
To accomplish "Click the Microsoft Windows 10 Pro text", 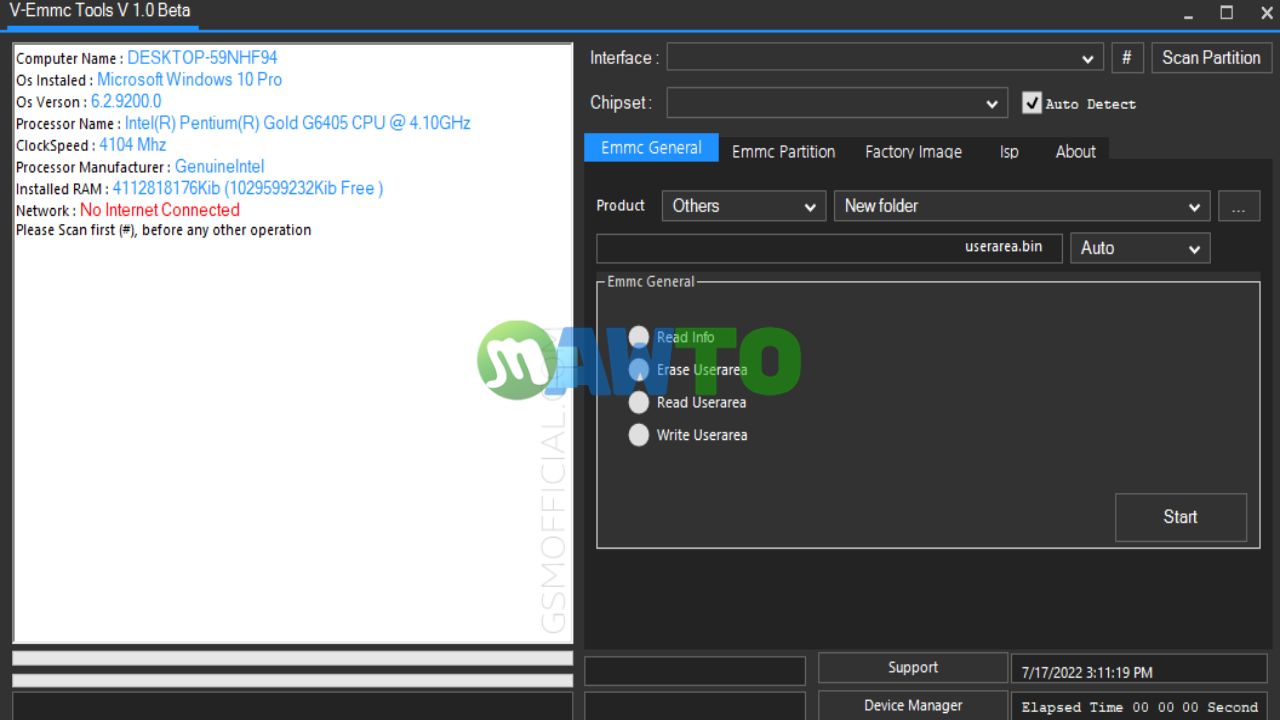I will pos(189,80).
